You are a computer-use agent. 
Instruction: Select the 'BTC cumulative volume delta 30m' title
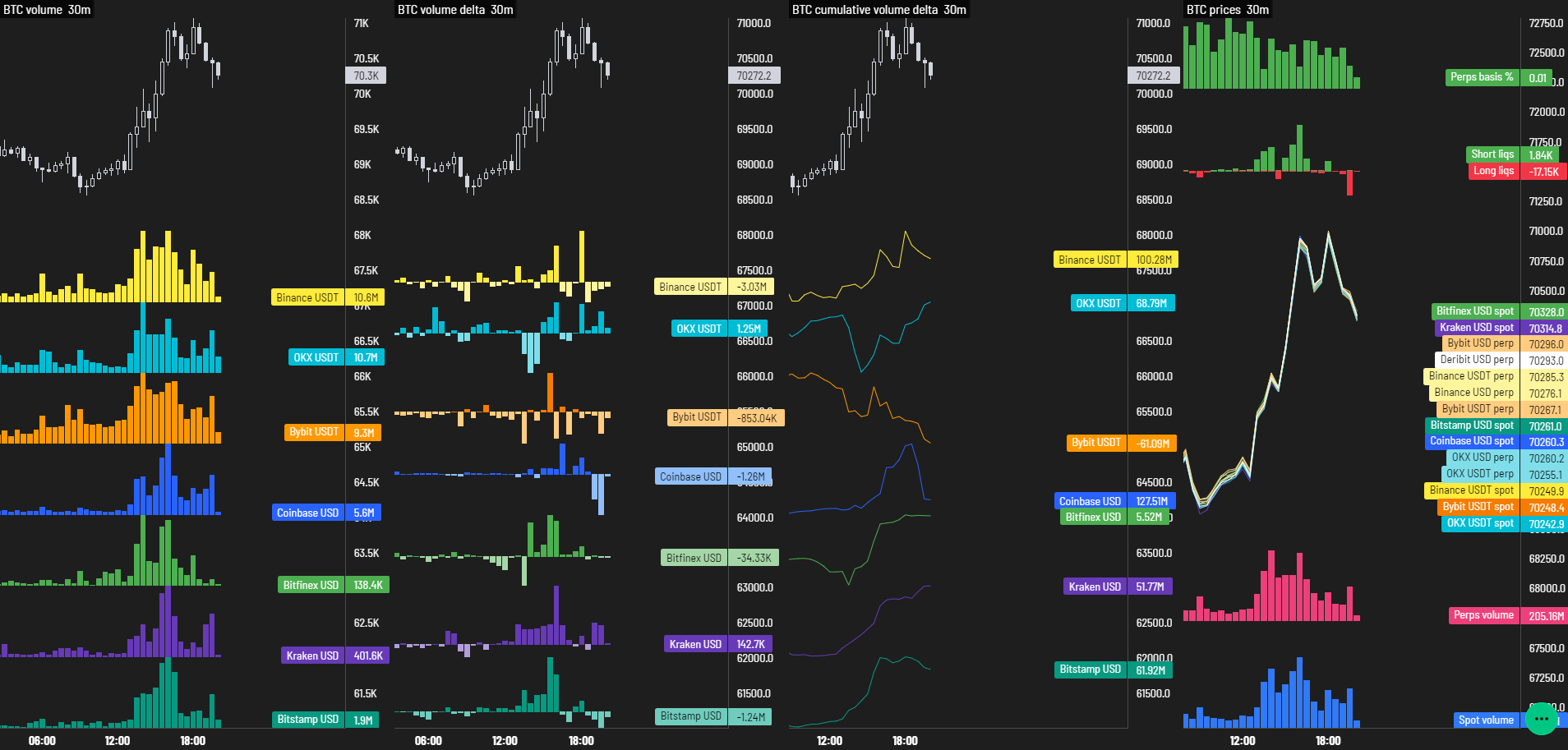(x=878, y=10)
